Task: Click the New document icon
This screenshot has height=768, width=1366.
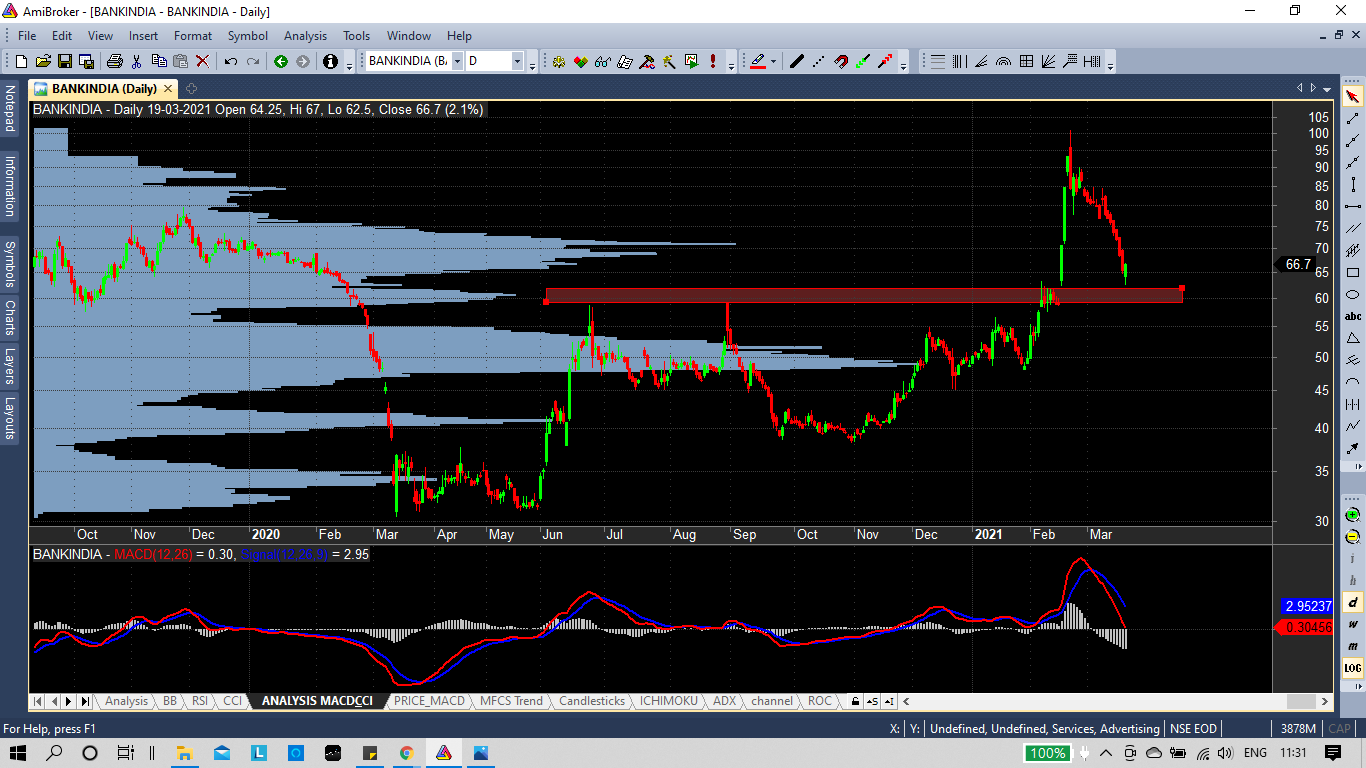Action: pyautogui.click(x=21, y=61)
